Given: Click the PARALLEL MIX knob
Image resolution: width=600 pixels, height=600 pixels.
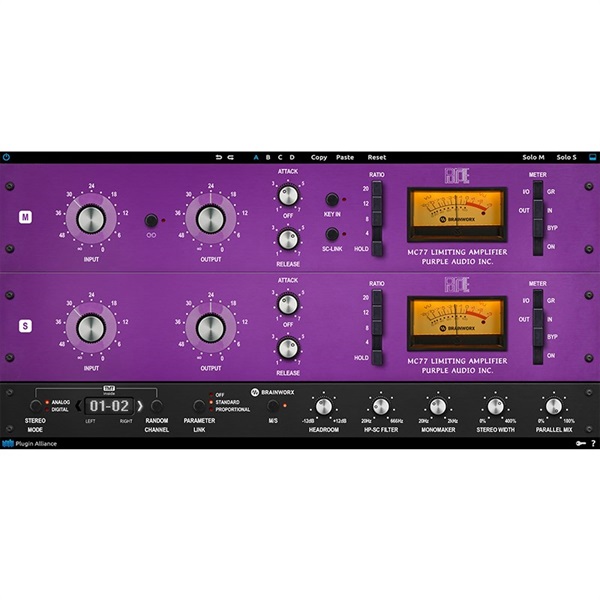Looking at the screenshot, I should (x=553, y=406).
